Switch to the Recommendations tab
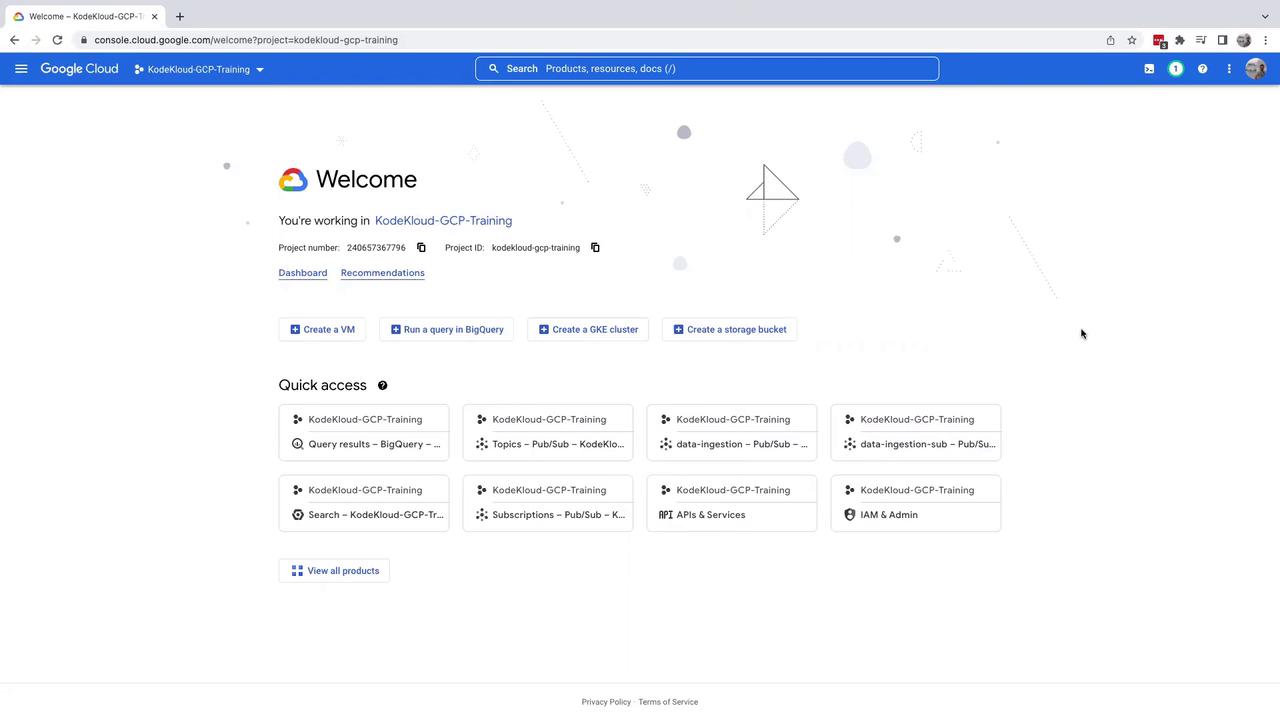Image resolution: width=1280 pixels, height=720 pixels. click(x=383, y=273)
